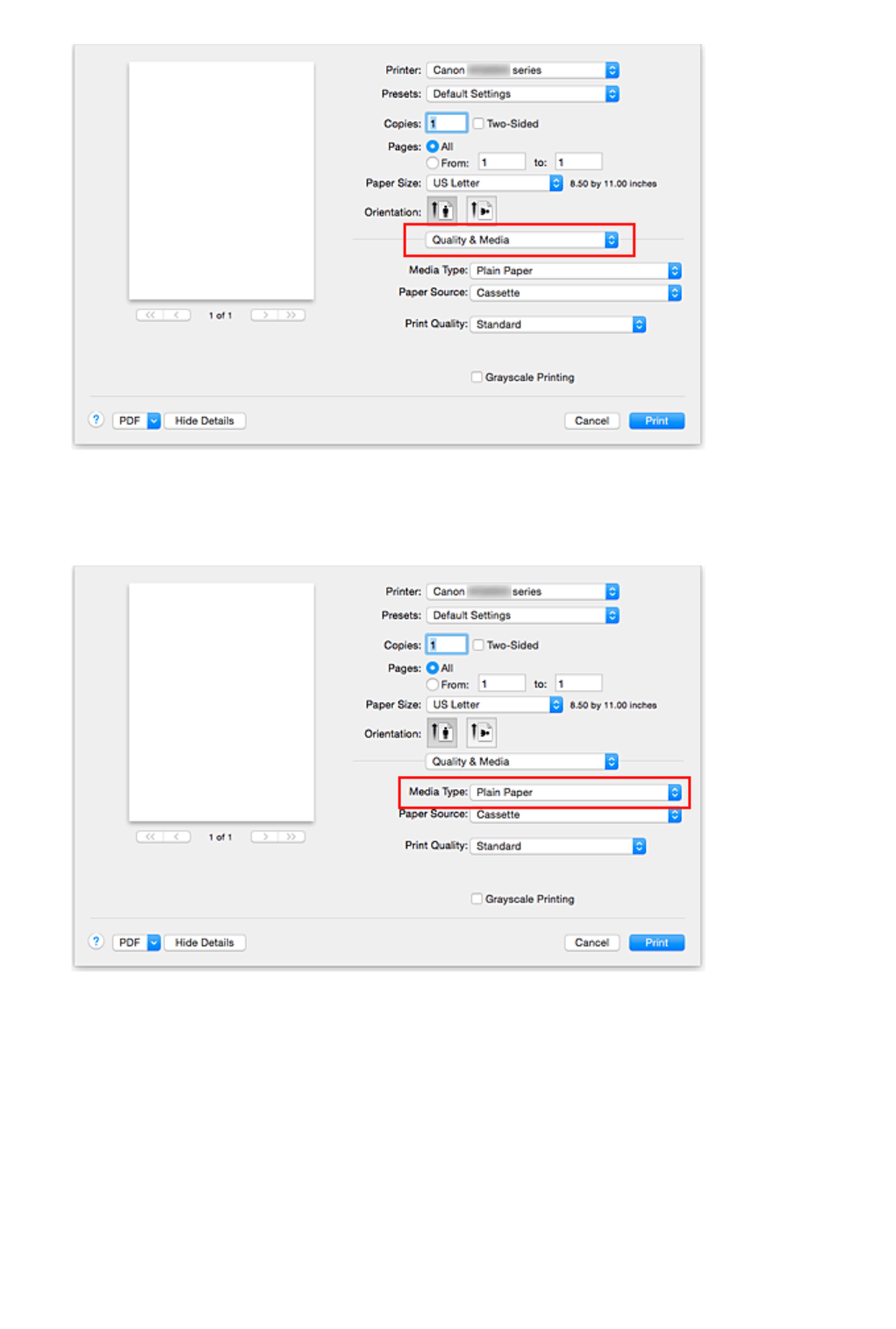Image resolution: width=896 pixels, height=1329 pixels.
Task: Click Cancel button in upper dialog
Action: (x=591, y=421)
